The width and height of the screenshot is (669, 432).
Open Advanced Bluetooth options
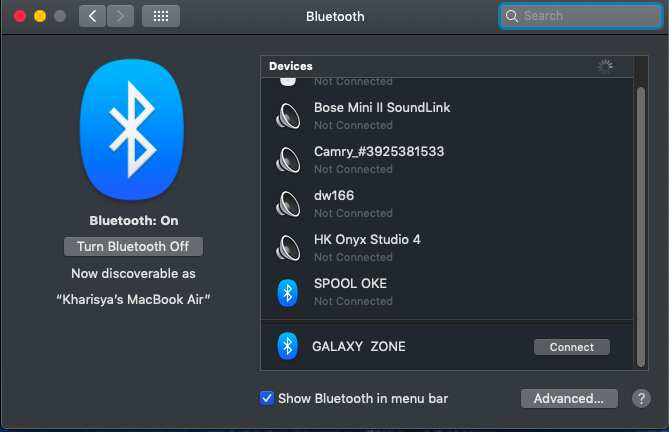(x=569, y=398)
